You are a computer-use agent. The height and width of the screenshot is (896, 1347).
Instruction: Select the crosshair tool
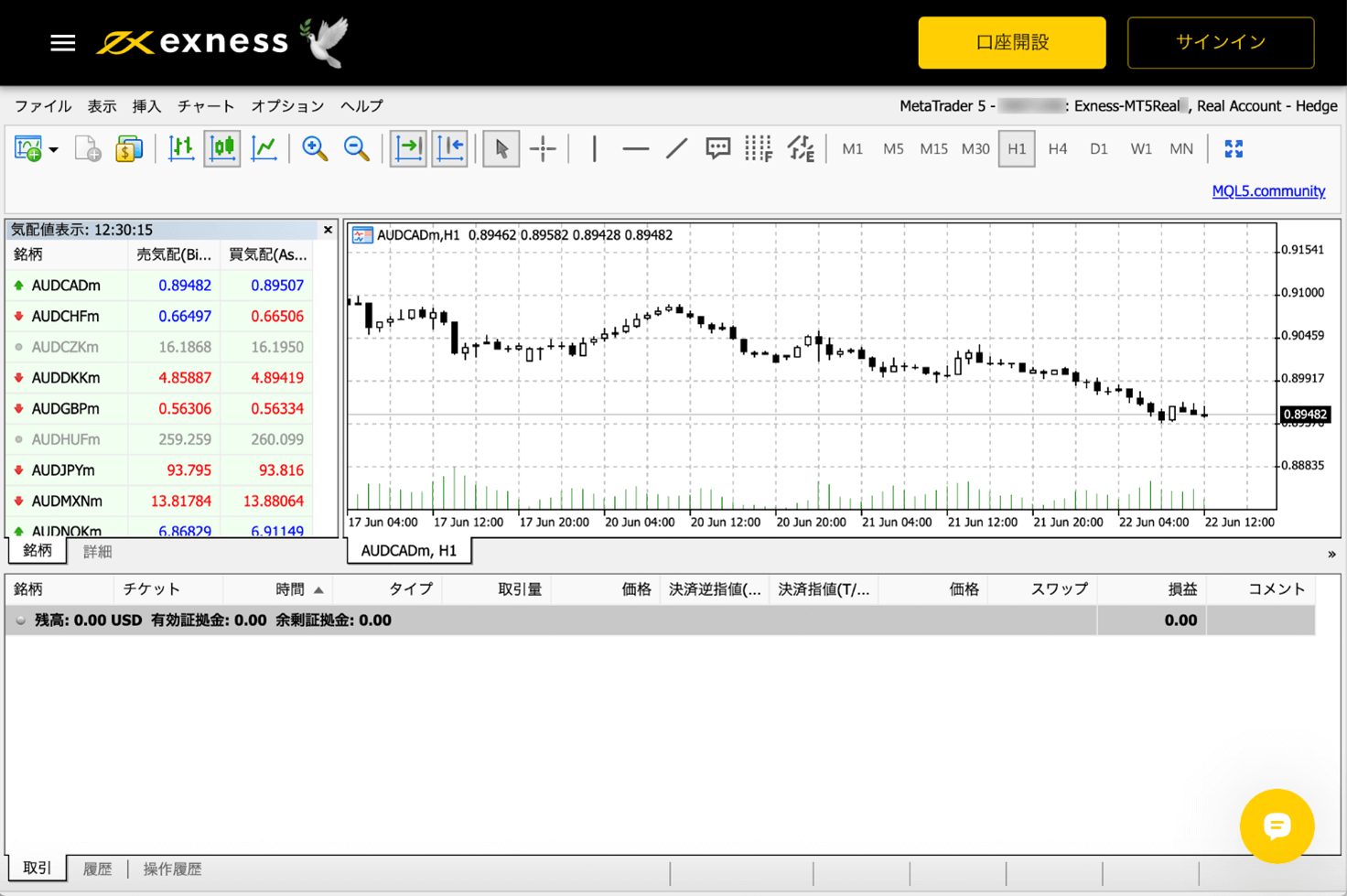(544, 148)
